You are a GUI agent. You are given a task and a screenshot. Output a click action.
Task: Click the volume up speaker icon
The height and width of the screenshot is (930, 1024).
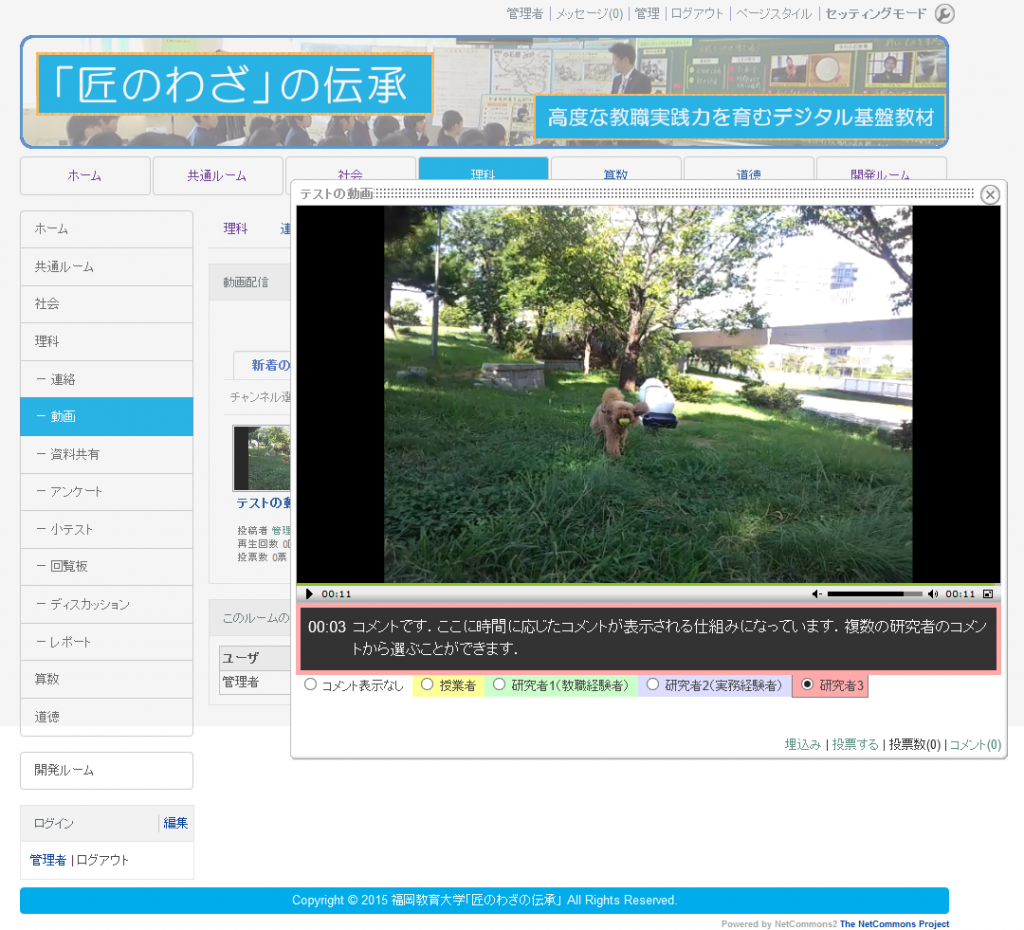click(933, 594)
